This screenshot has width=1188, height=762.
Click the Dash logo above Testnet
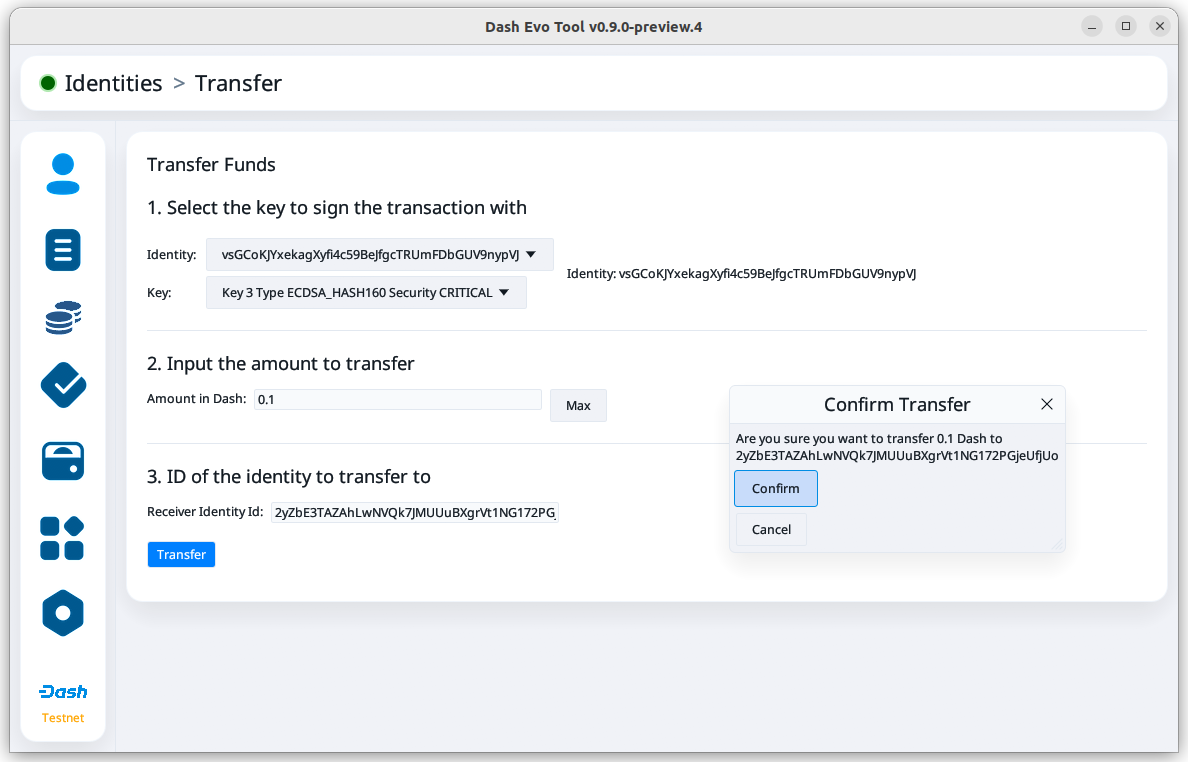(x=63, y=692)
